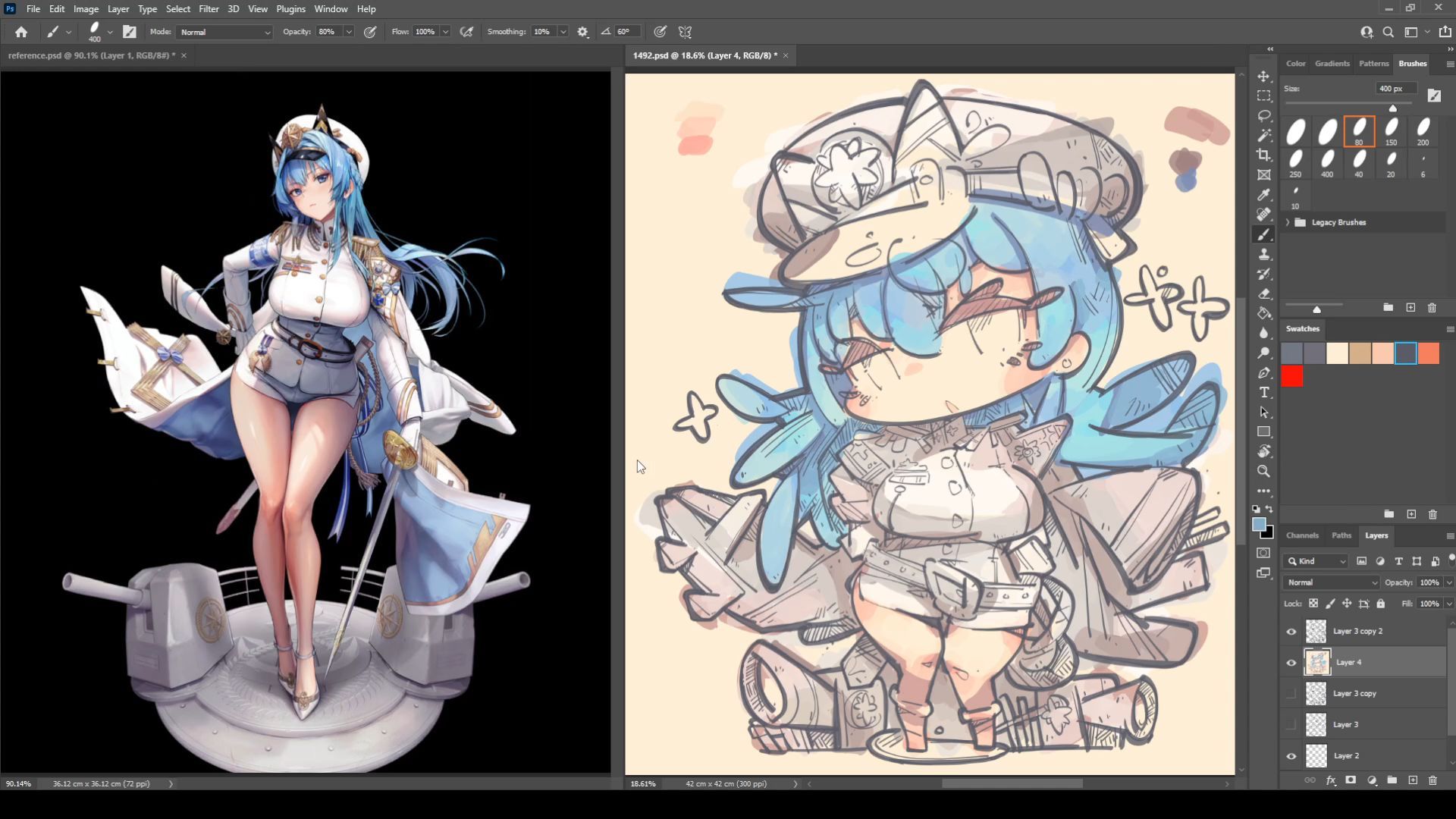Open the Plugins menu
This screenshot has height=819, width=1456.
tap(290, 9)
